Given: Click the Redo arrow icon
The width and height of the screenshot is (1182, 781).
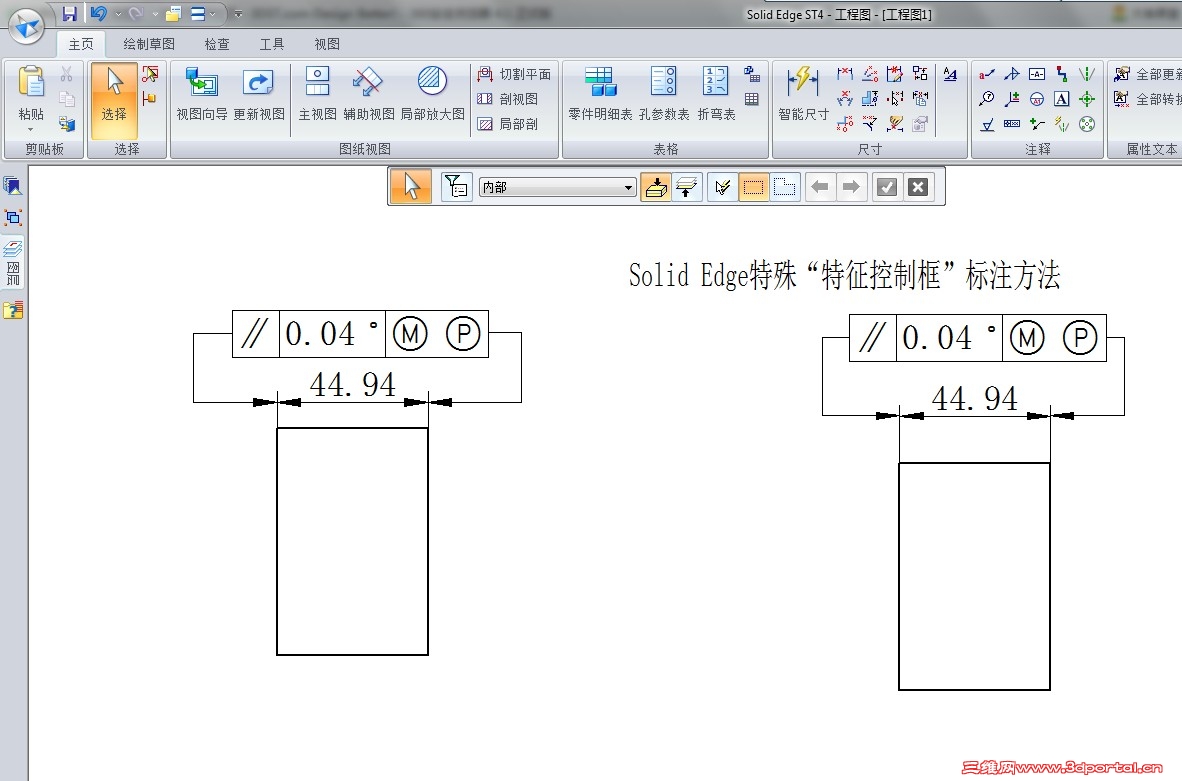Looking at the screenshot, I should pos(136,14).
